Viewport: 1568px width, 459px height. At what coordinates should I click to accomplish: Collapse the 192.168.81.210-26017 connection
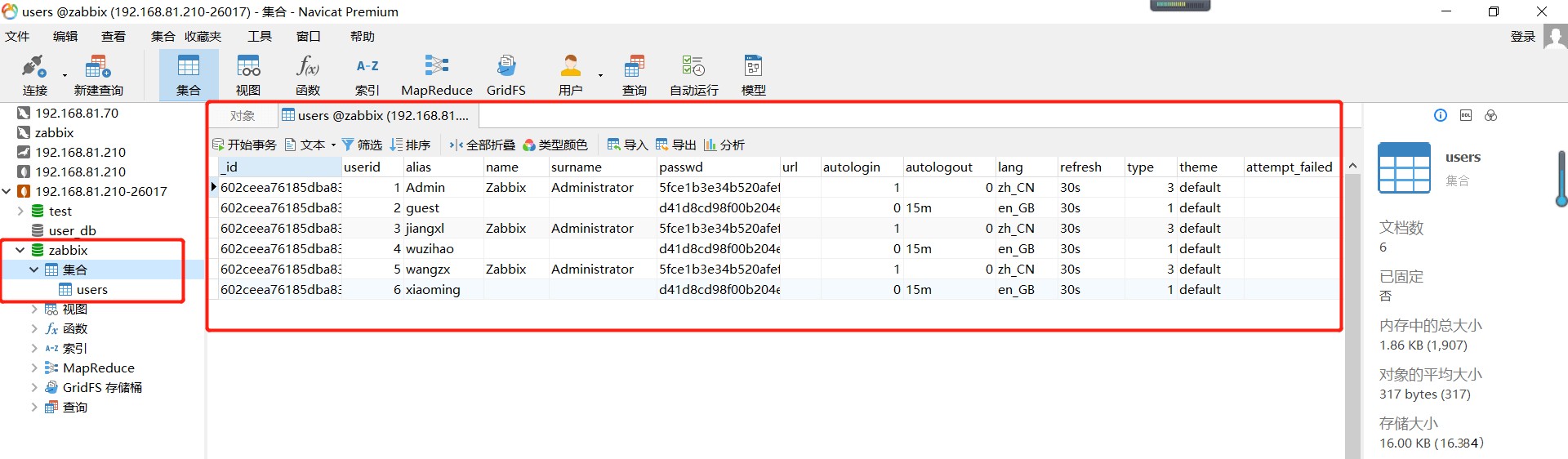point(7,191)
